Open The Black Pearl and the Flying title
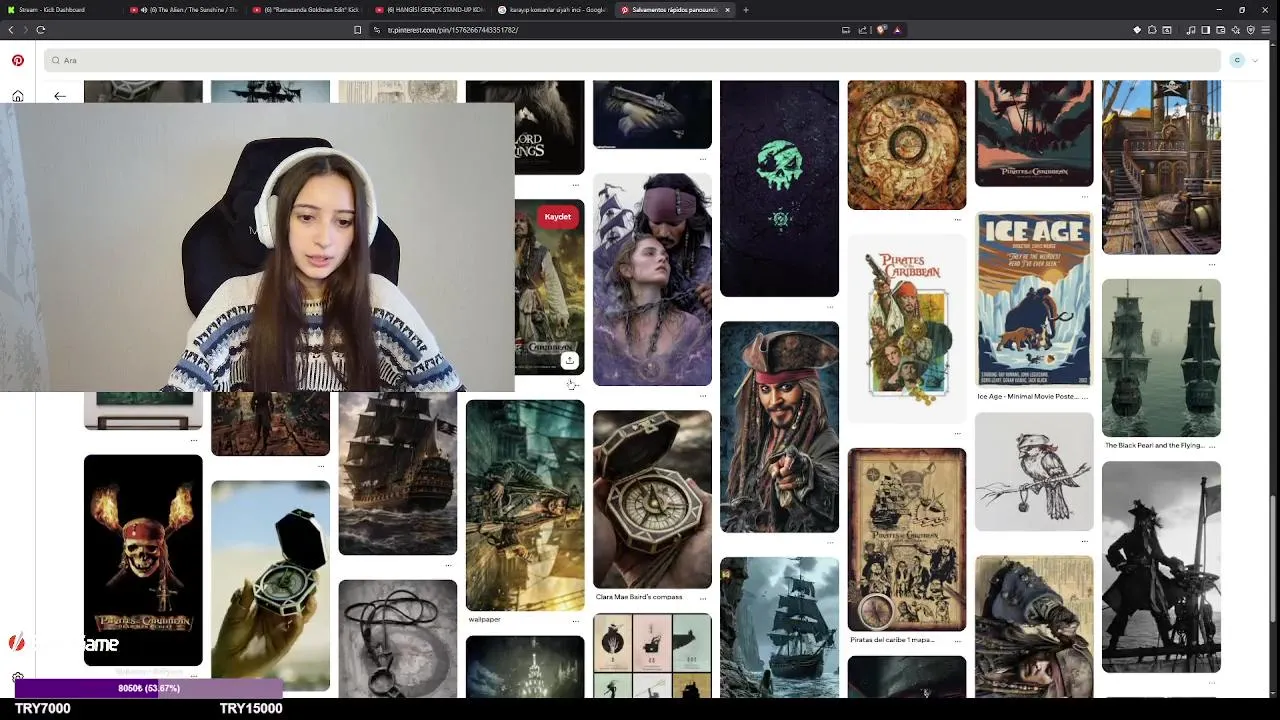Screen dimensions: 1280x720 (1154, 445)
